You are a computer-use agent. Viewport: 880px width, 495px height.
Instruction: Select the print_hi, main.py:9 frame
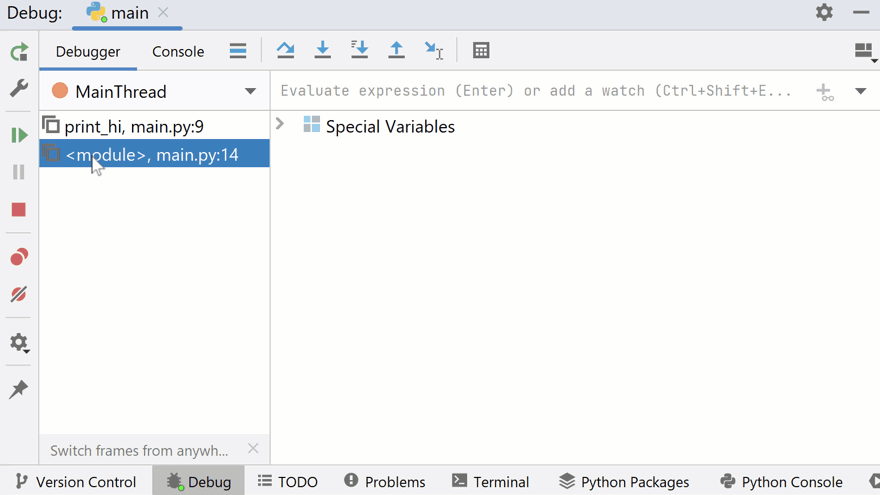154,126
